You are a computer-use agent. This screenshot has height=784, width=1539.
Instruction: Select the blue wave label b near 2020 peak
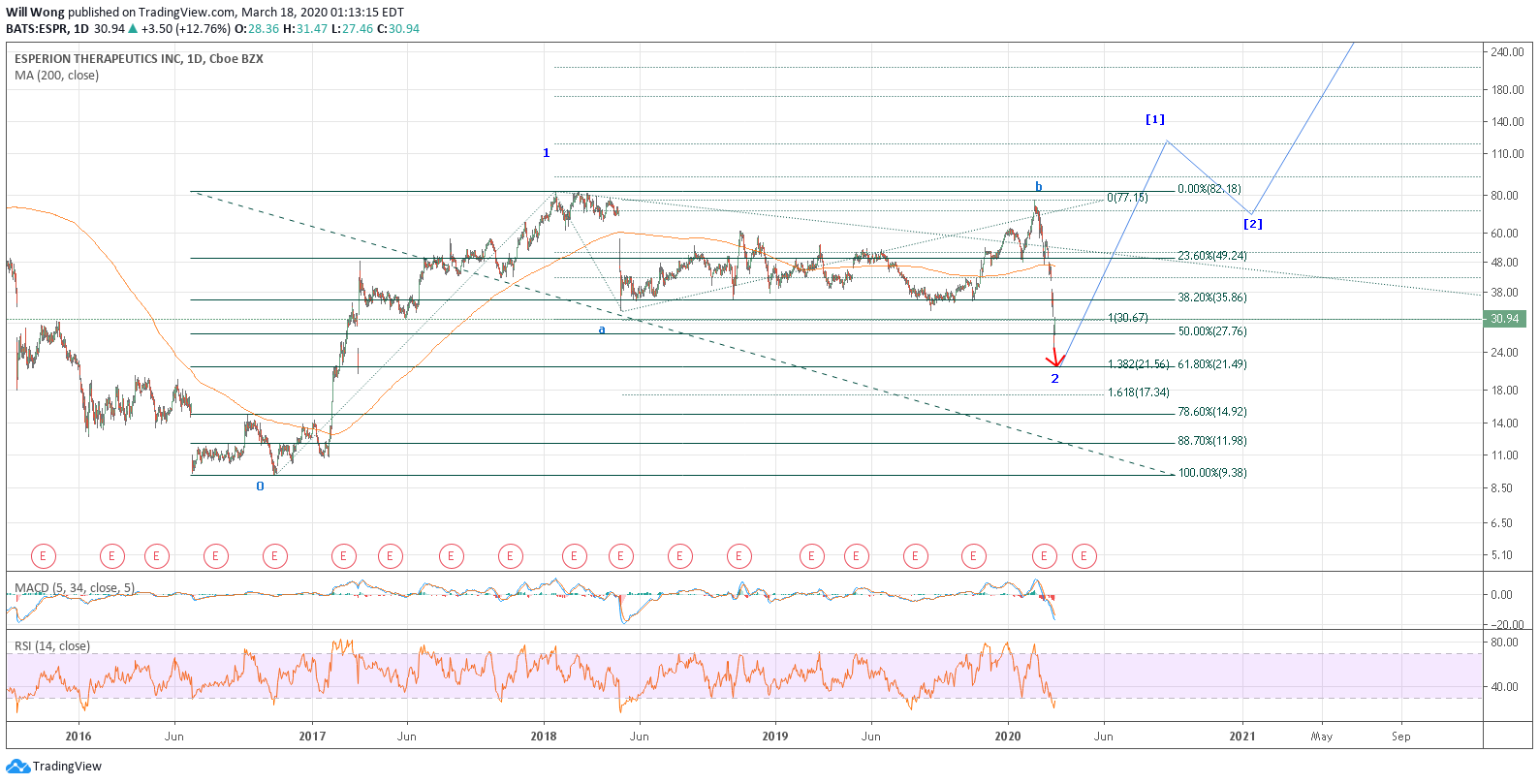click(1038, 187)
